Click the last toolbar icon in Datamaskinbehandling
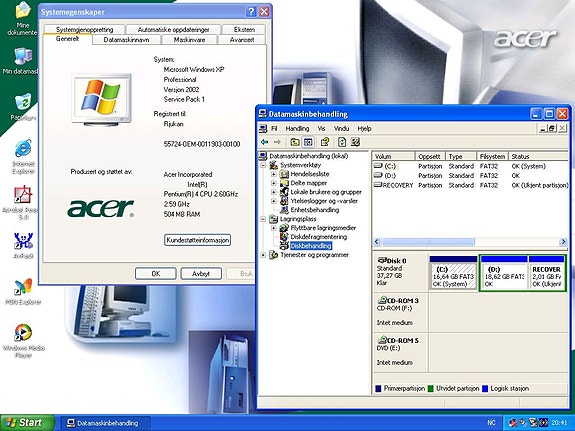Screen dimensions: 575x431 click(355, 142)
